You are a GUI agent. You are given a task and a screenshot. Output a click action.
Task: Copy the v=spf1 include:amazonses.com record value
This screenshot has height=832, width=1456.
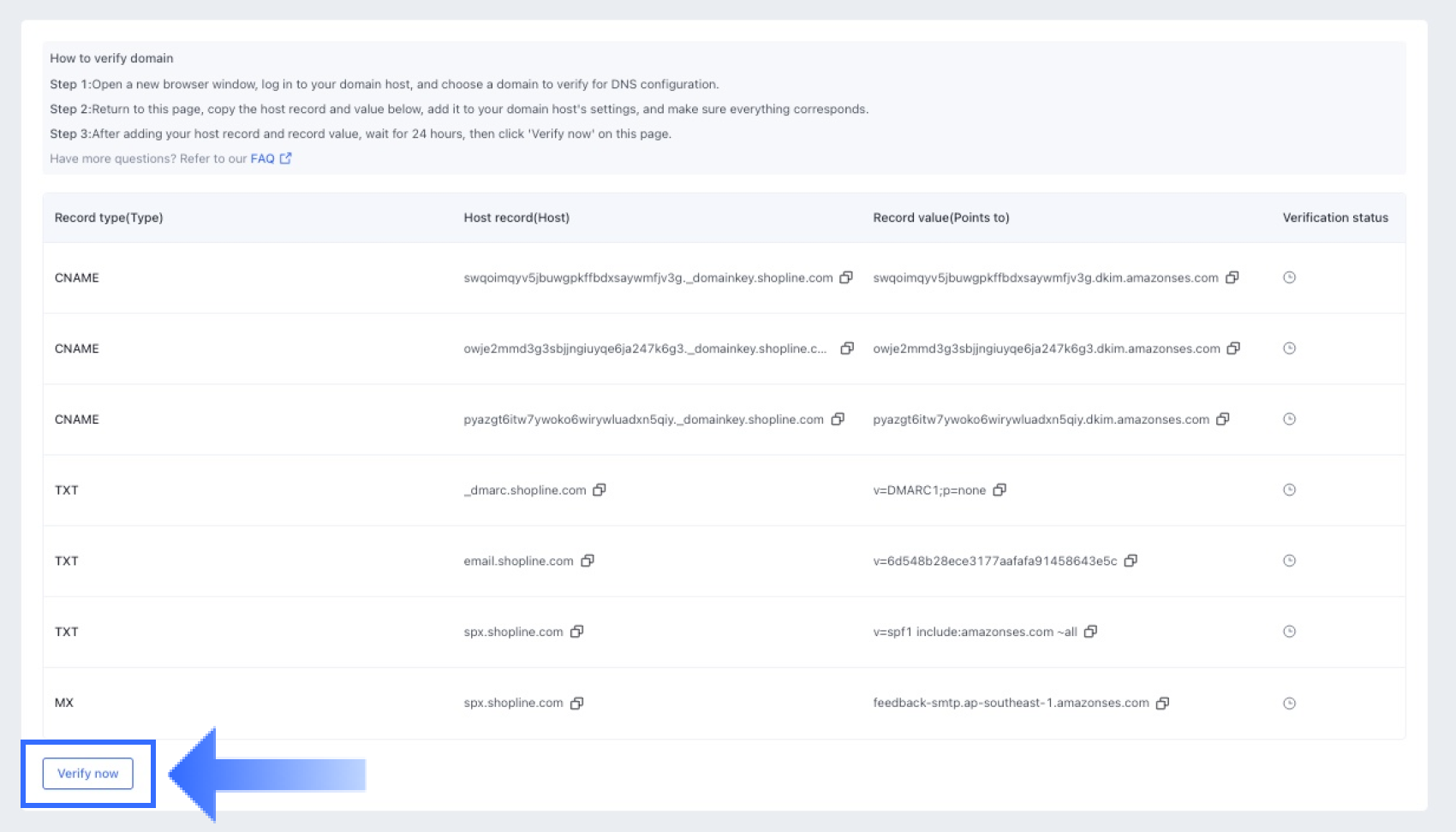click(1090, 632)
